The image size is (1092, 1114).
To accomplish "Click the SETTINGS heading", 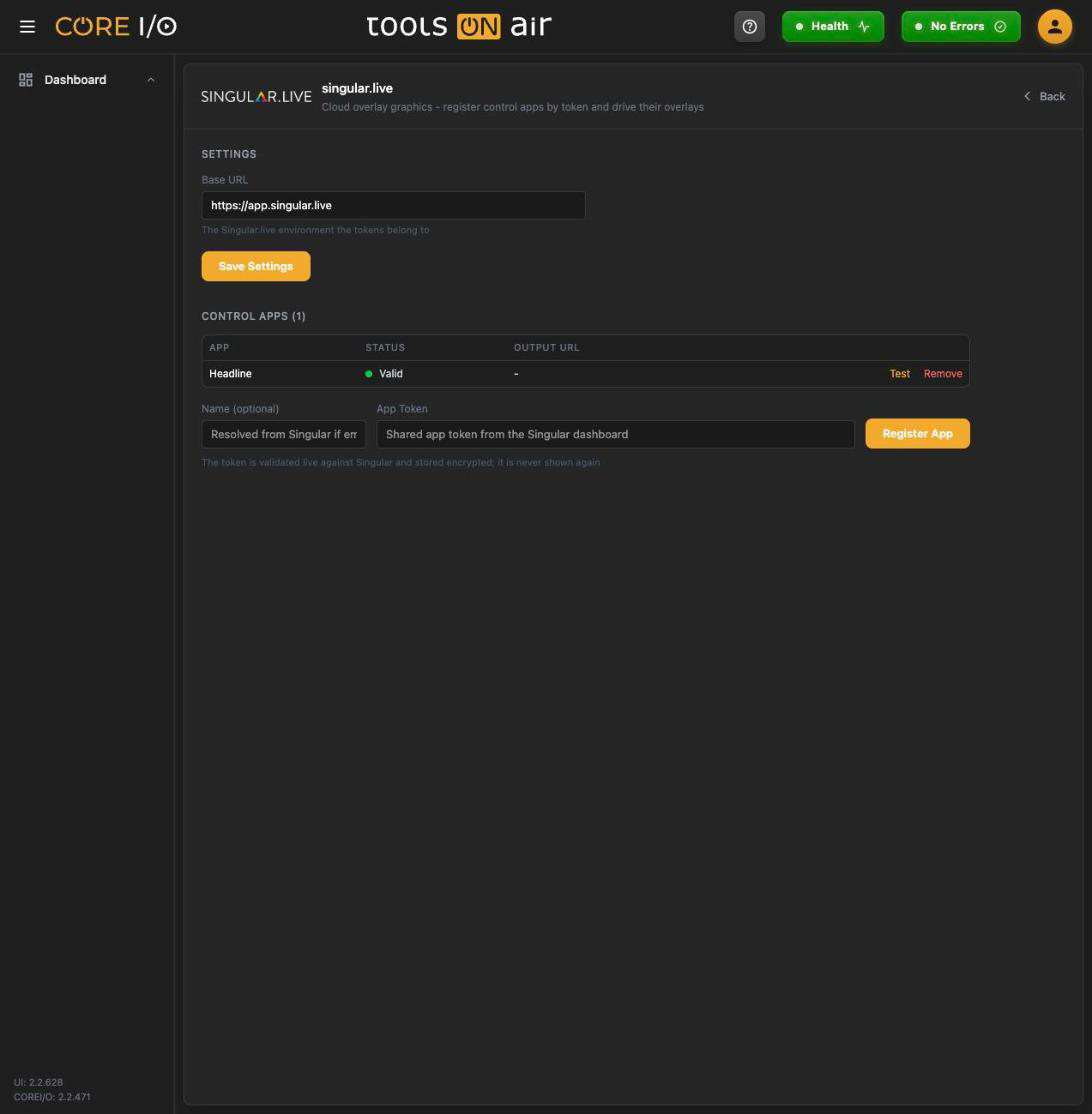I will coord(229,154).
